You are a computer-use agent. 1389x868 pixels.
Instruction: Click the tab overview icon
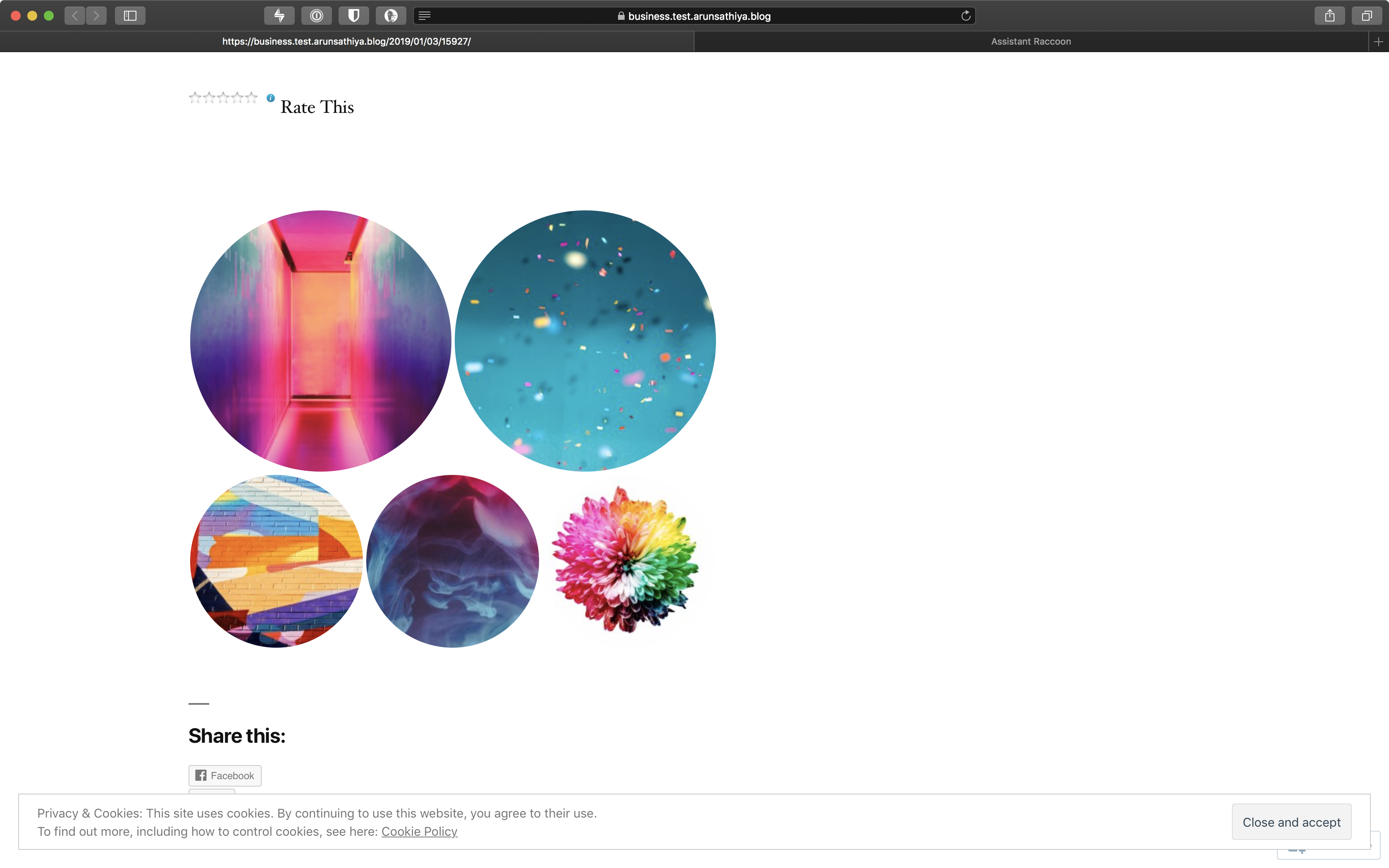point(1367,16)
